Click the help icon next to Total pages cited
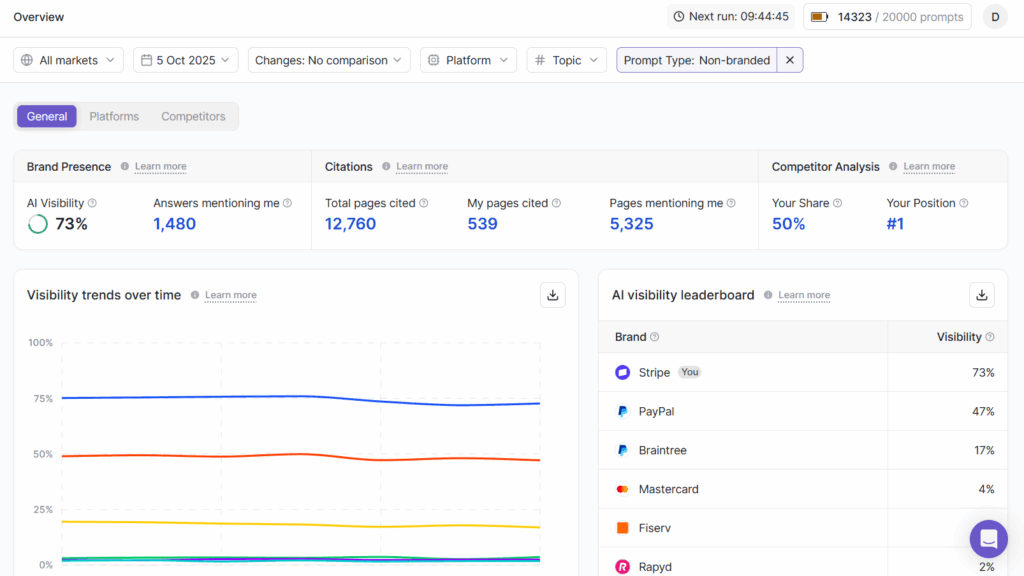Viewport: 1024px width, 576px height. (424, 203)
